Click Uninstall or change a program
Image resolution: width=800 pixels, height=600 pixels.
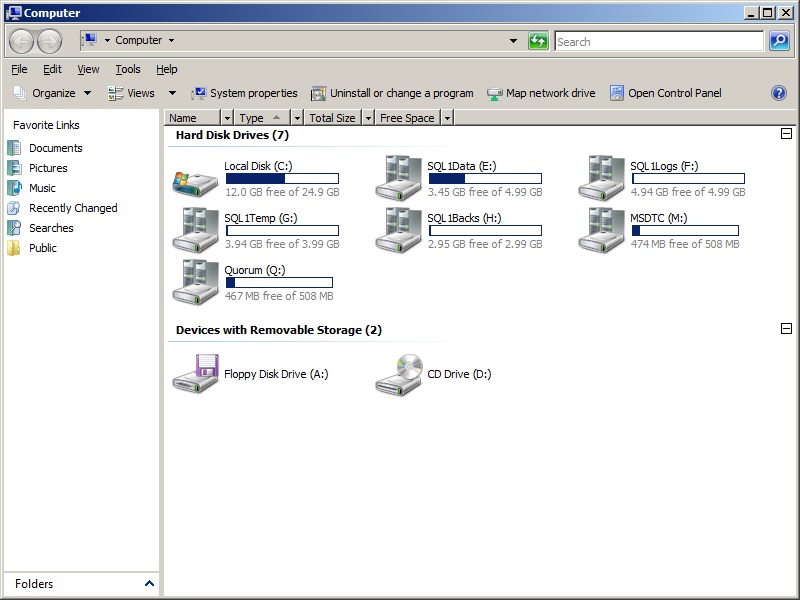[392, 93]
